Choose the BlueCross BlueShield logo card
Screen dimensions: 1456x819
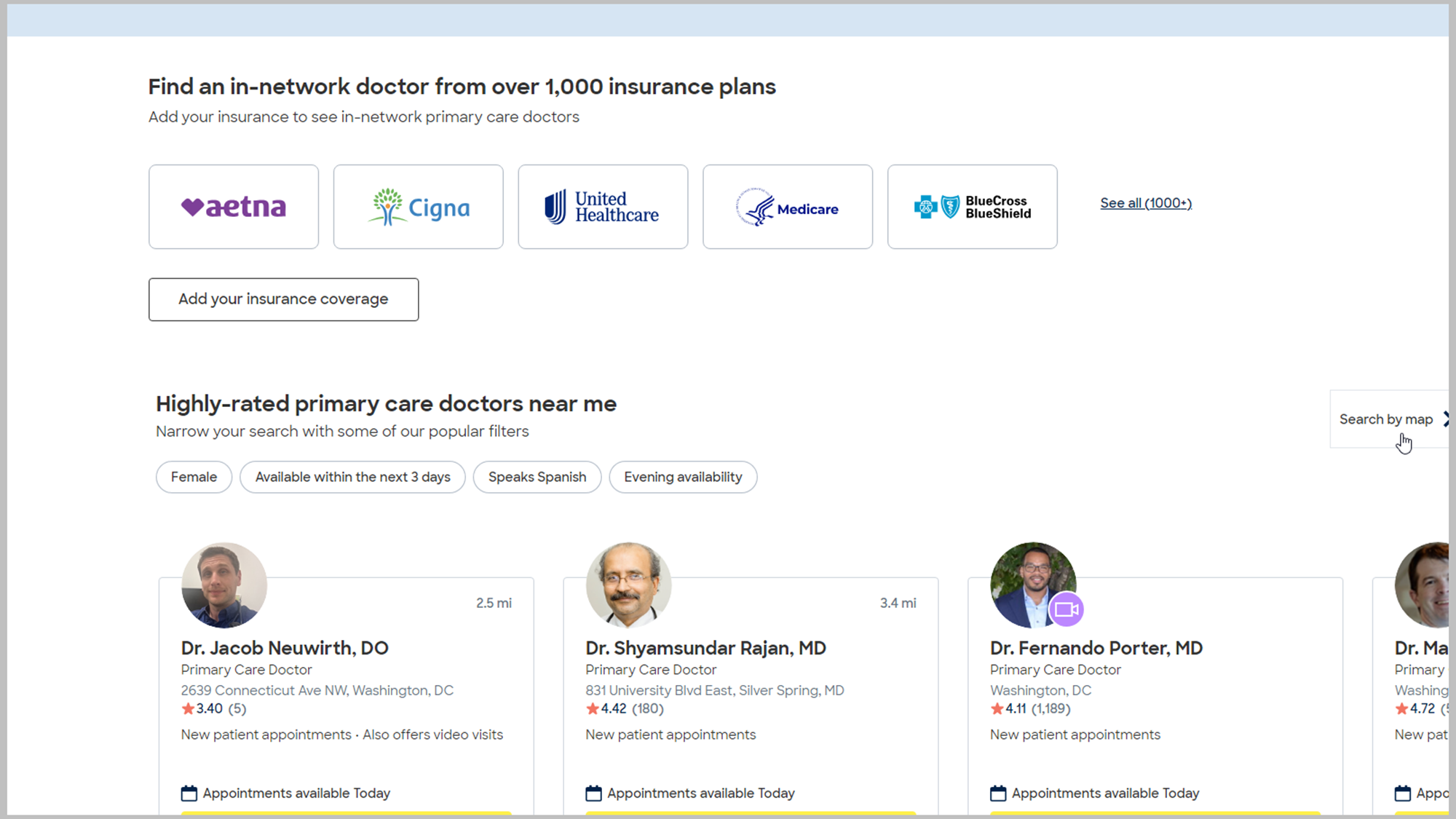(973, 207)
